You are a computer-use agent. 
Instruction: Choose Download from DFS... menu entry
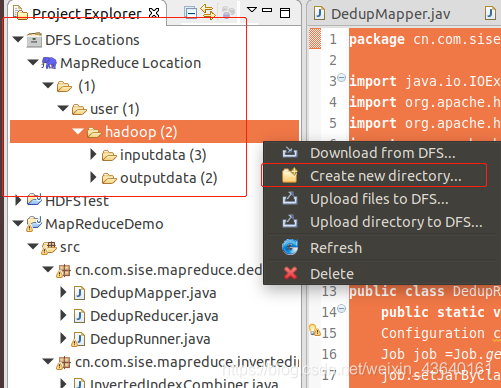coord(383,153)
